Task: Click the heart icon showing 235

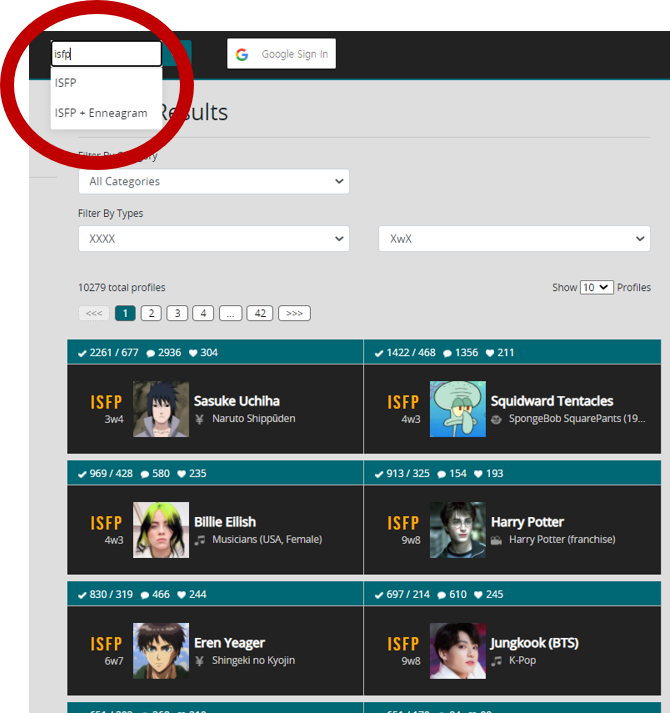Action: (x=181, y=474)
